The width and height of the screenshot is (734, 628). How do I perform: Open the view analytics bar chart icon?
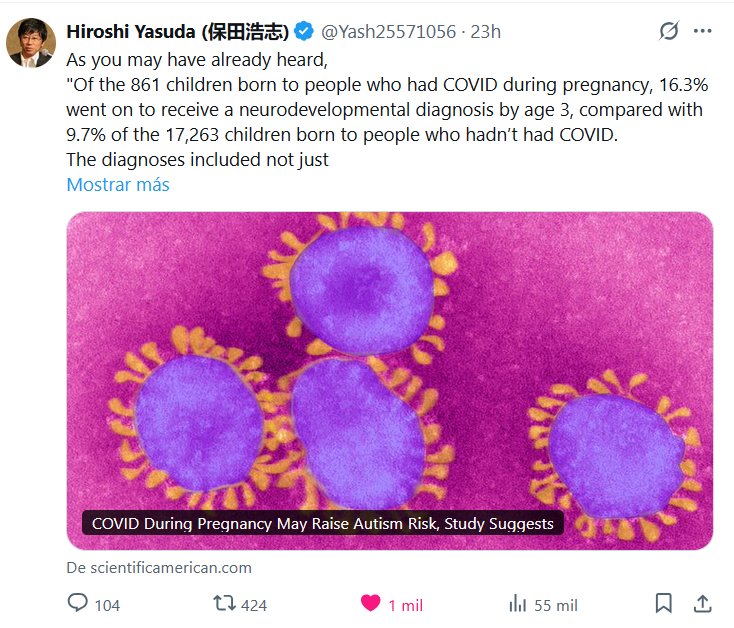tap(518, 604)
